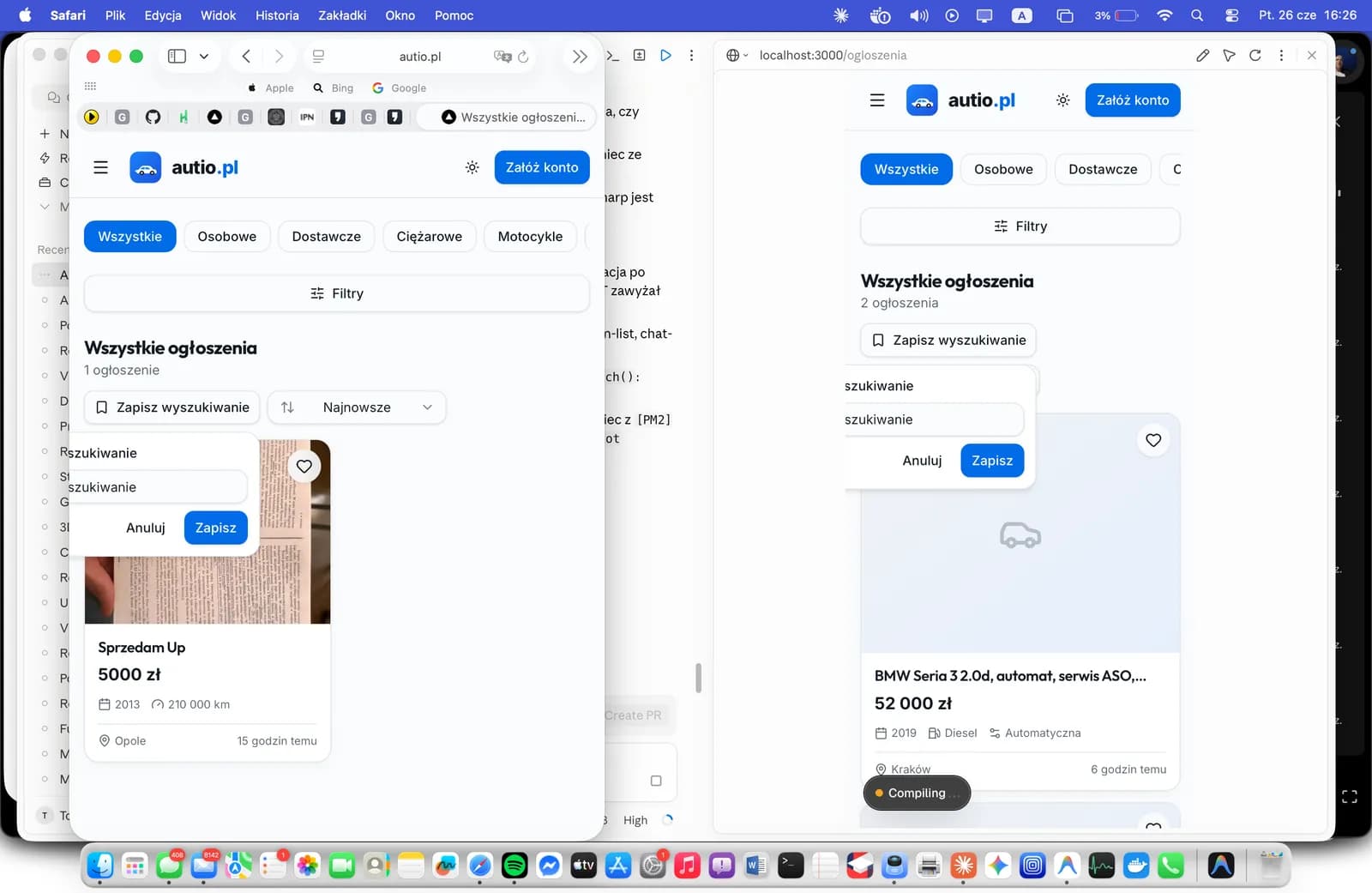Open the 'Najnowsze' sort dropdown
1372x893 pixels.
coord(357,407)
